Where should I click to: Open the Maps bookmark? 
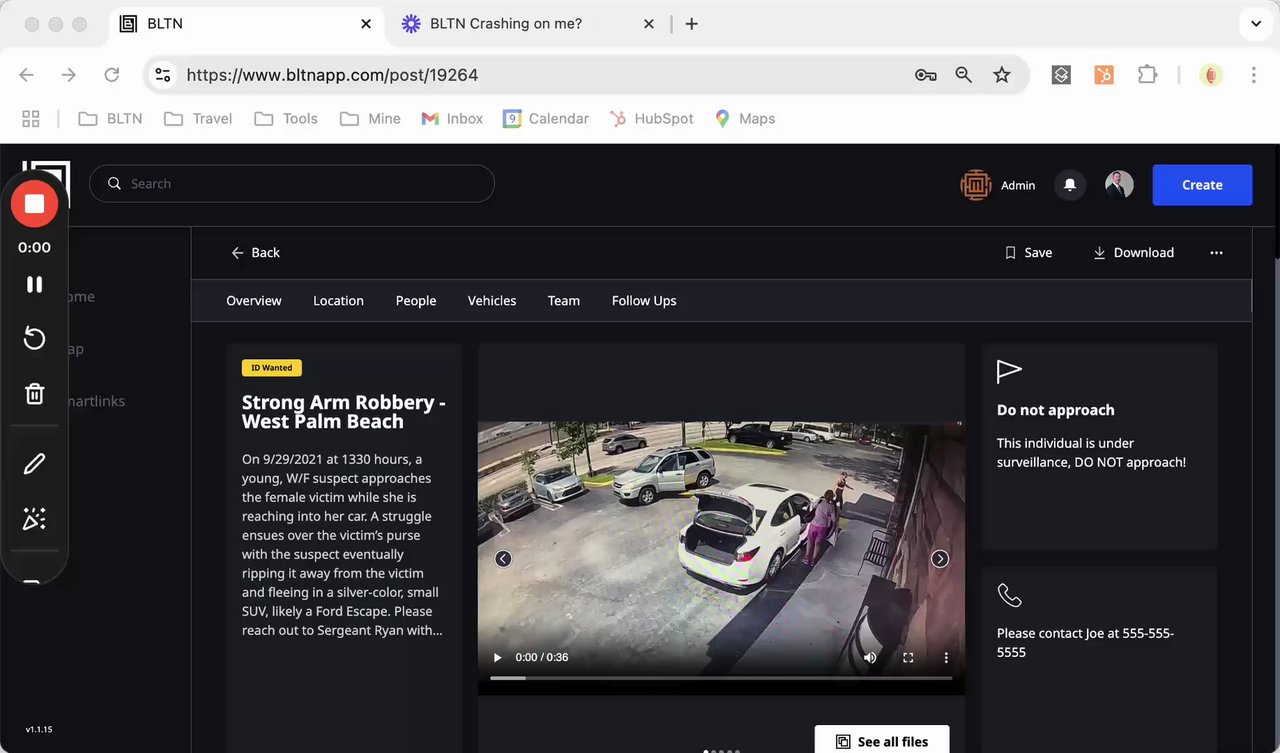745,119
